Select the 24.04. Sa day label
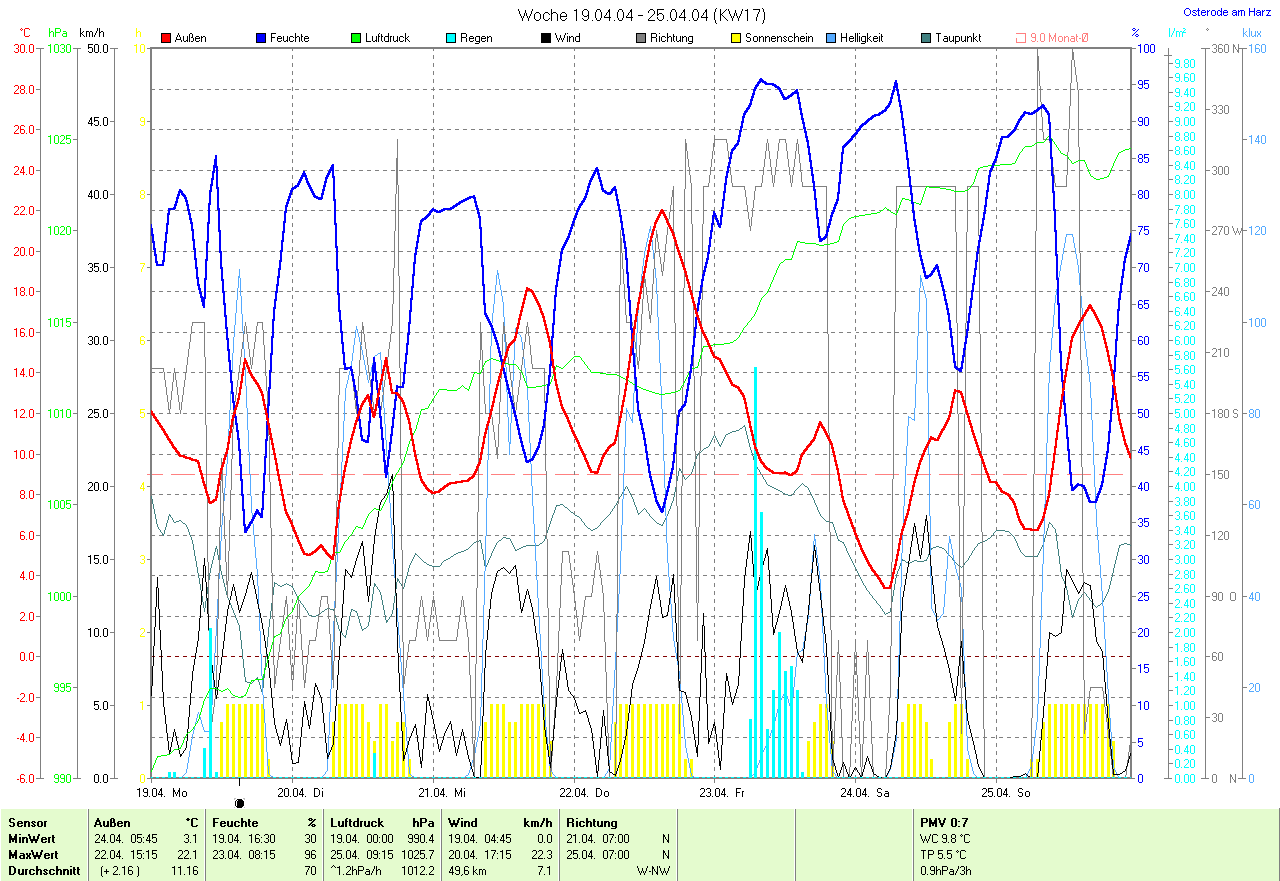Screen dimensions: 1280x881 click(x=863, y=792)
